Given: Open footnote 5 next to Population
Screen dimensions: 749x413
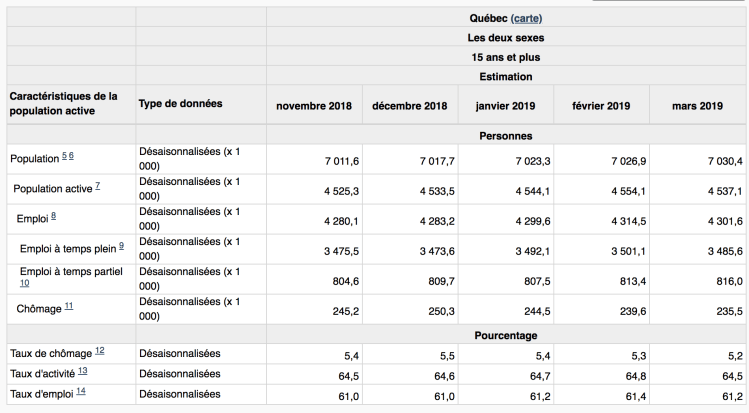Looking at the screenshot, I should pos(63,158).
